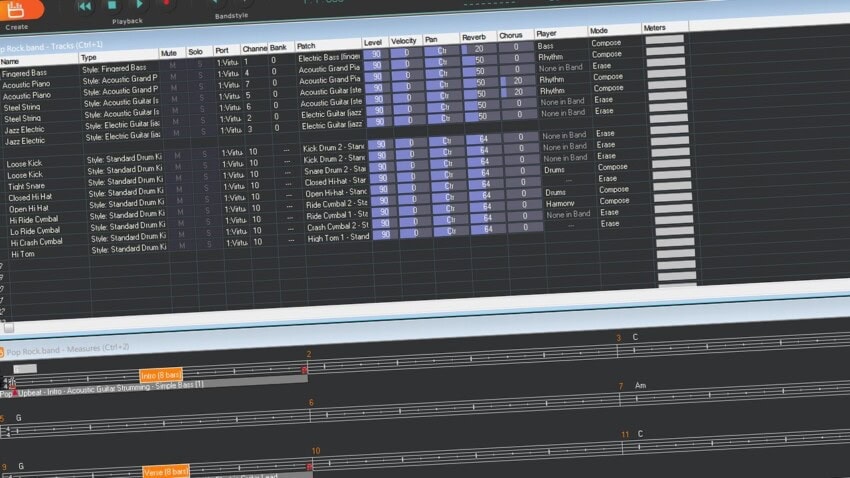Click the Am chord at measure 7
The height and width of the screenshot is (478, 850).
(640, 385)
